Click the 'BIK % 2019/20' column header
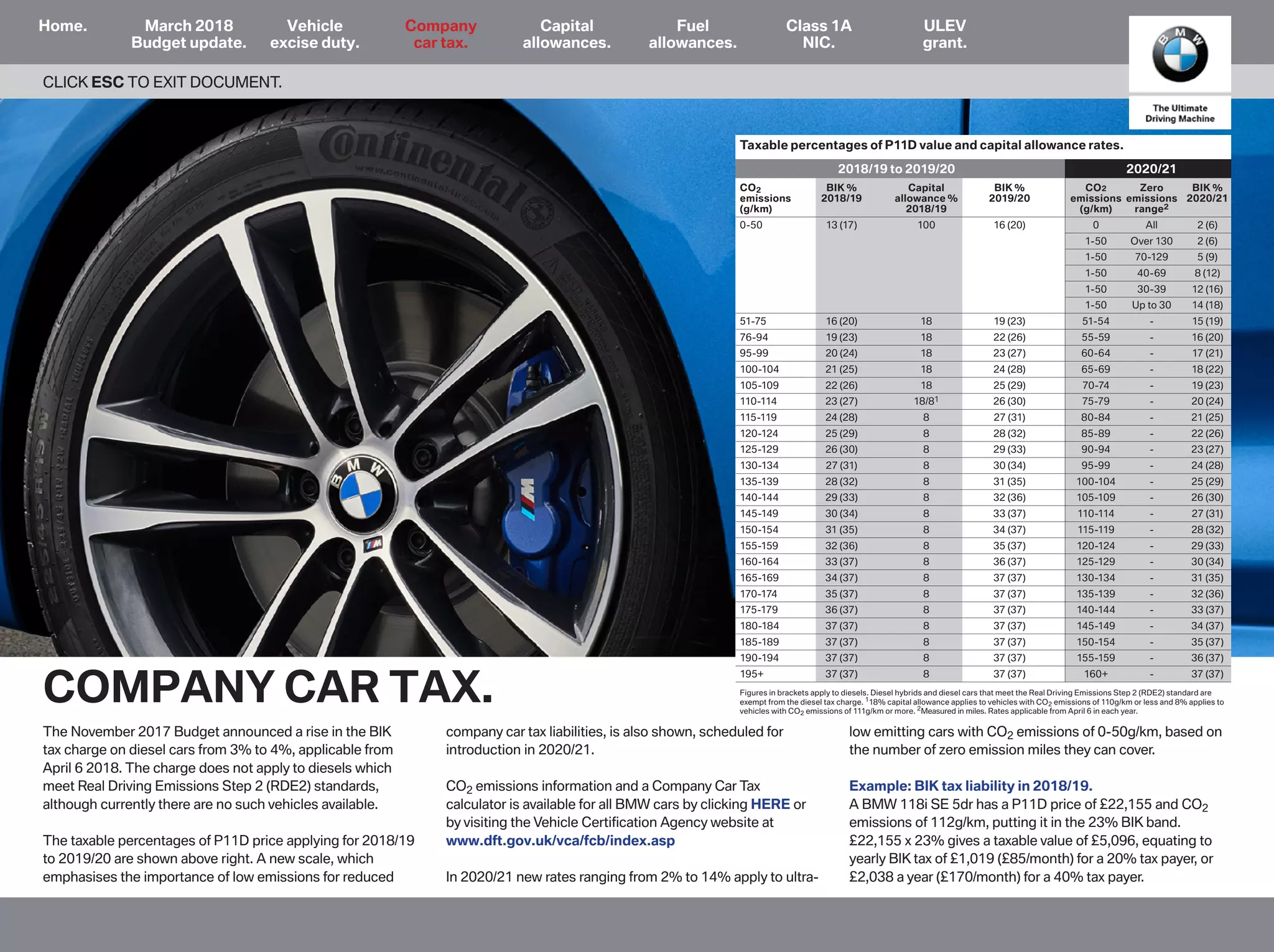1274x952 pixels. click(x=1009, y=193)
